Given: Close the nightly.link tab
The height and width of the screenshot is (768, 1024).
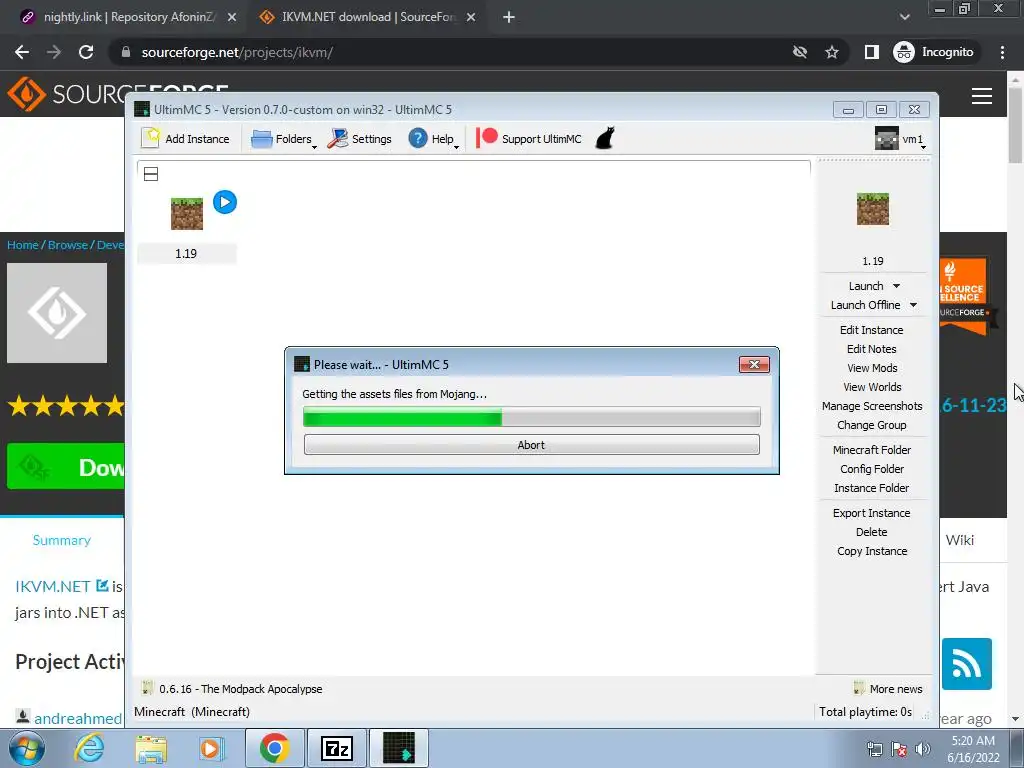Looking at the screenshot, I should (x=232, y=17).
